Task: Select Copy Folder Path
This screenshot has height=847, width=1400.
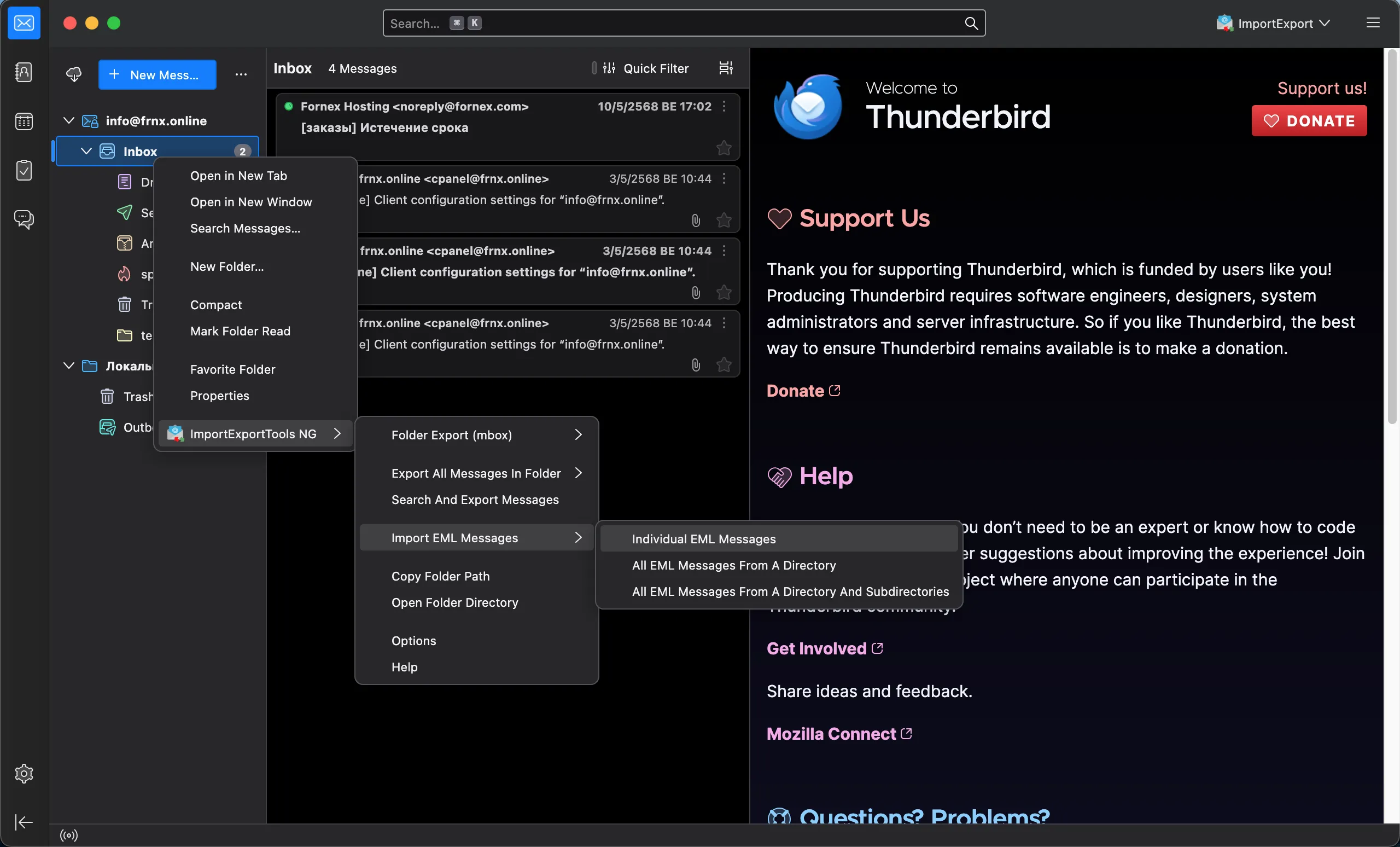Action: click(x=477, y=576)
